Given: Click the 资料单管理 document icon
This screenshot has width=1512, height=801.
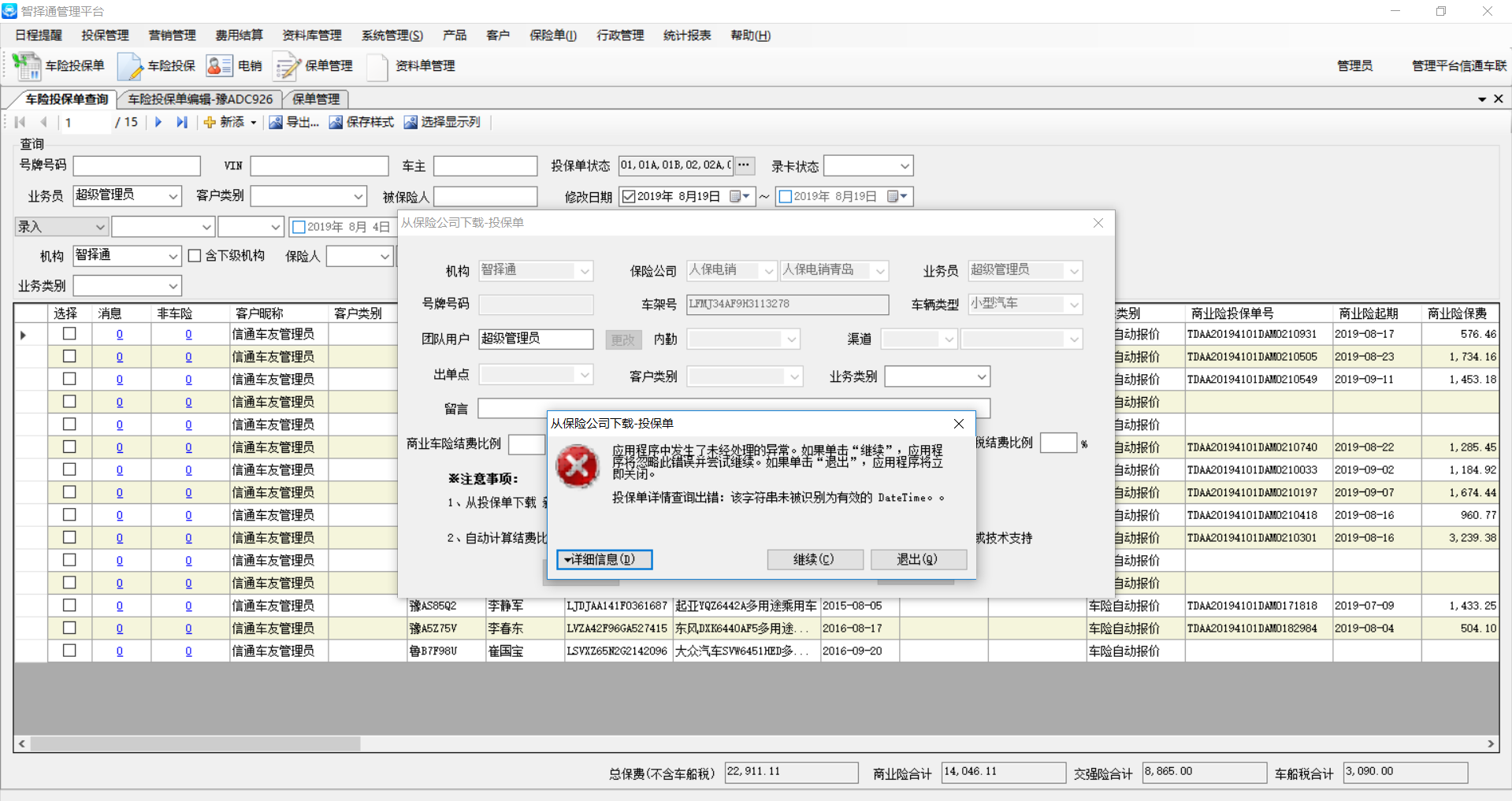Looking at the screenshot, I should [x=377, y=66].
